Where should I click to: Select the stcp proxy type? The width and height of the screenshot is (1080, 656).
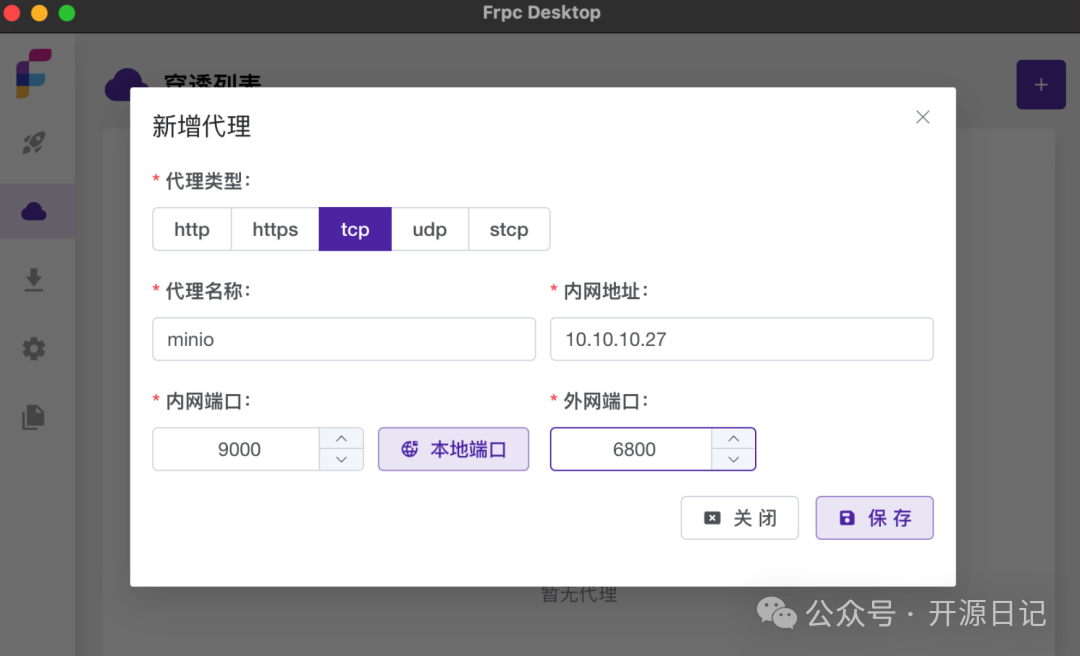coord(509,229)
